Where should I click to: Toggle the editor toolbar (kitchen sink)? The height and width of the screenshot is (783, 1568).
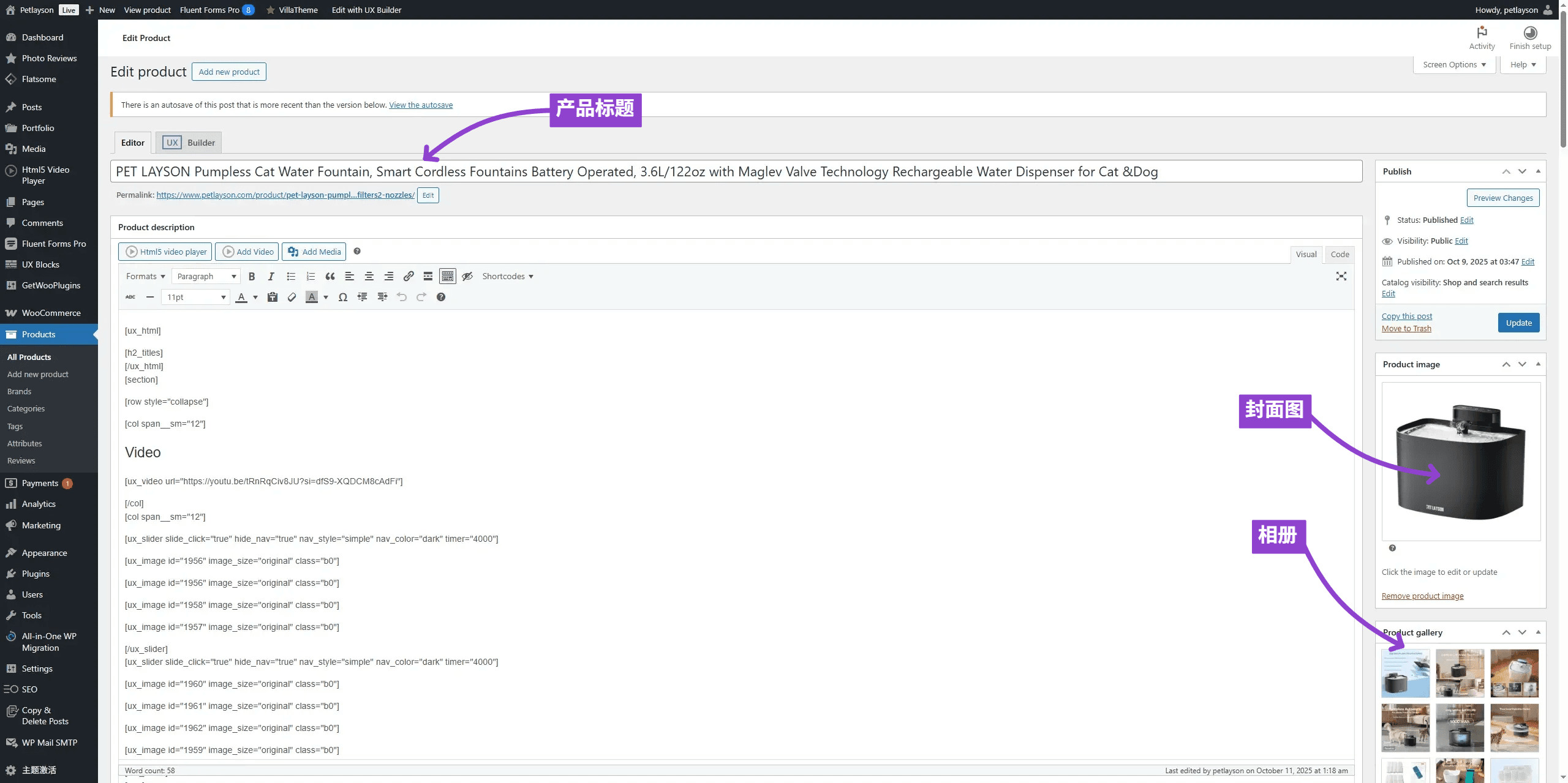pyautogui.click(x=448, y=276)
